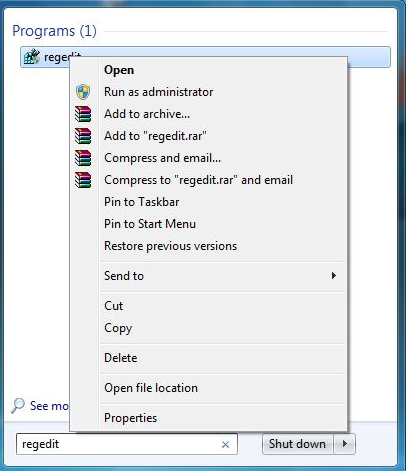Screen dimensions: 406x471
Task: Select Pin to Start Menu
Action: tap(208, 224)
